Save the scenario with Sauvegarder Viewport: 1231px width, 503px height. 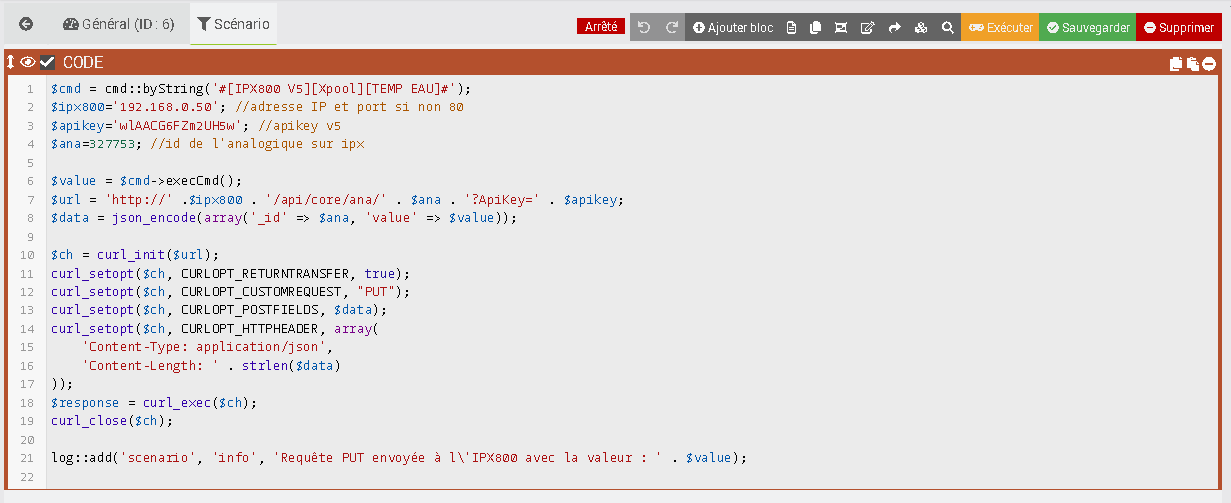coord(1088,28)
